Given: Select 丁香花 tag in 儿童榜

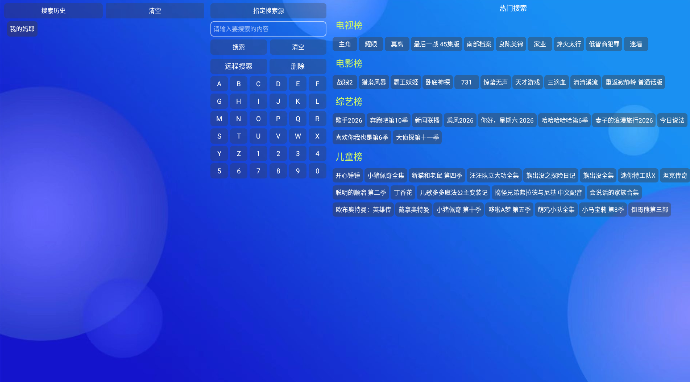Looking at the screenshot, I should coord(403,193).
